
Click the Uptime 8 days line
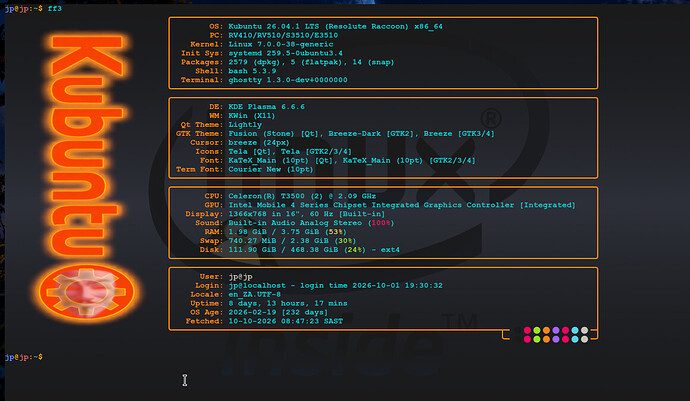pyautogui.click(x=288, y=303)
